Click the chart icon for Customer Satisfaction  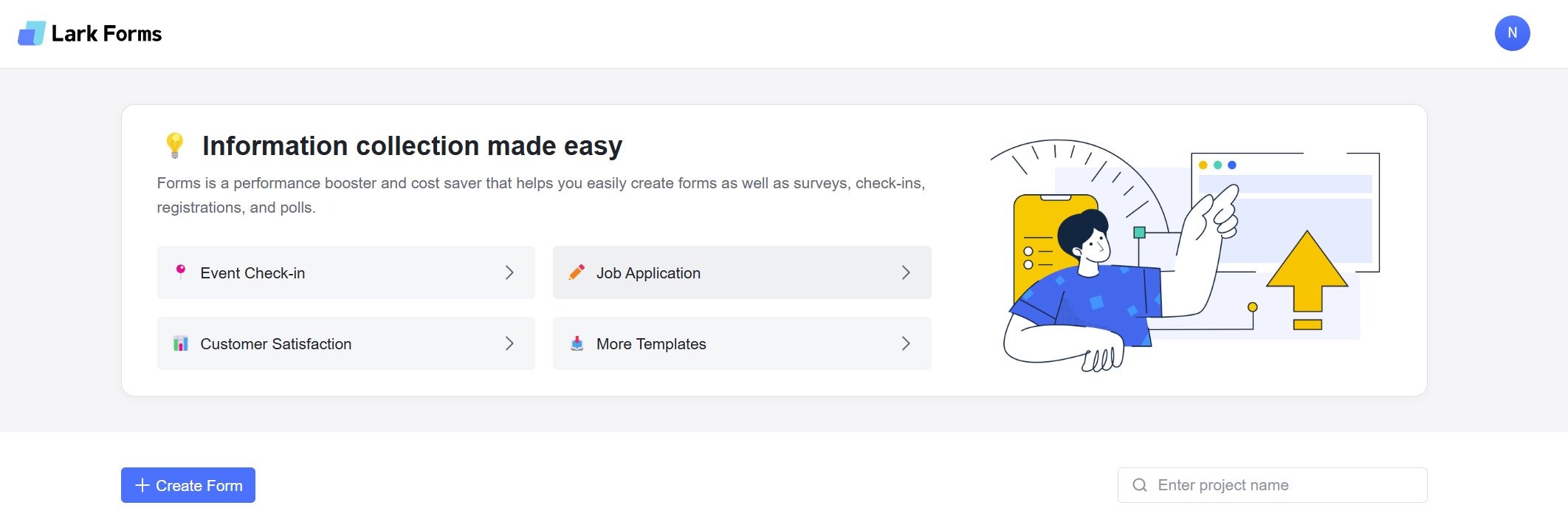click(x=181, y=343)
